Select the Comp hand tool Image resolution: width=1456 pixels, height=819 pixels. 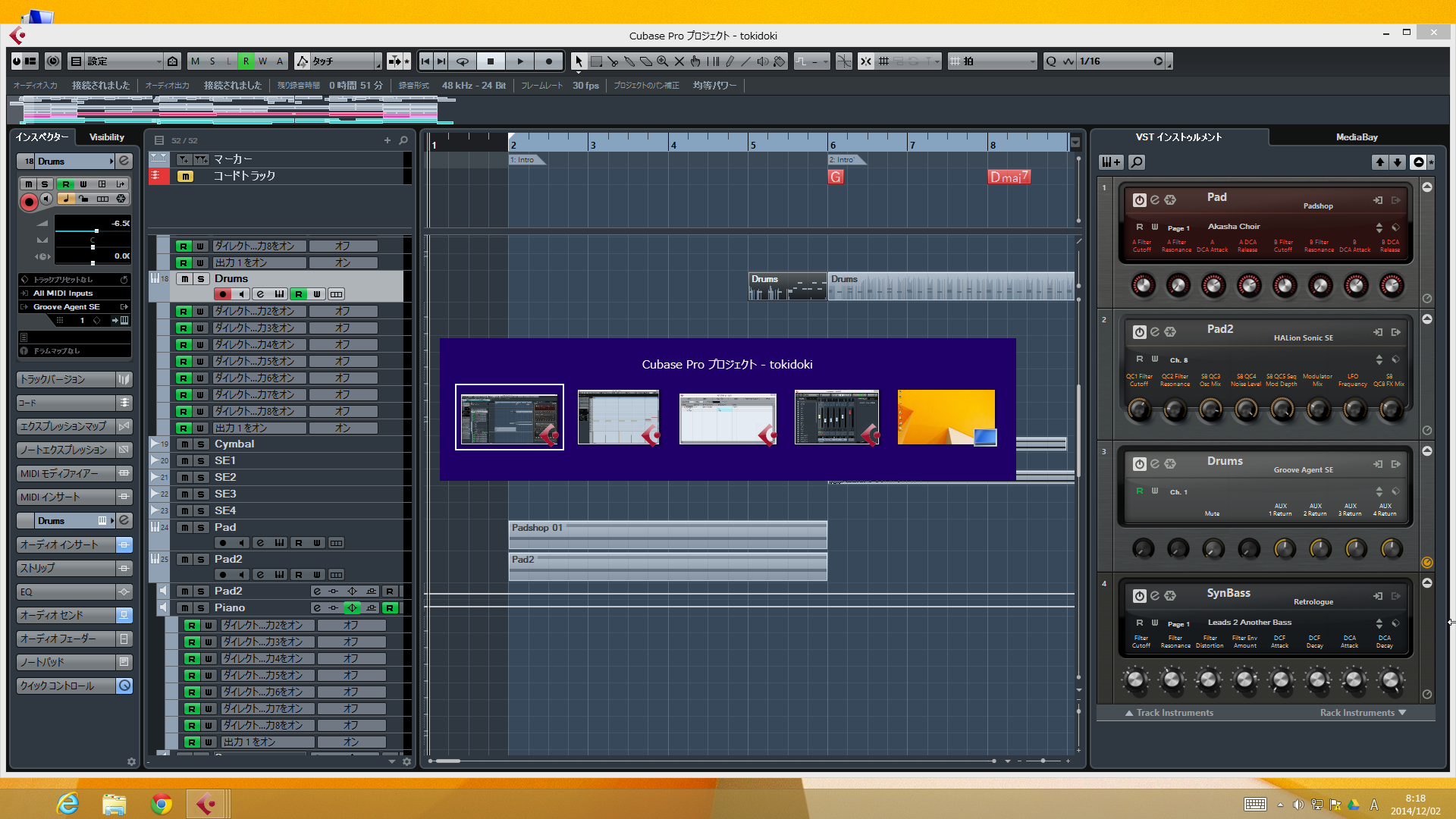click(696, 61)
